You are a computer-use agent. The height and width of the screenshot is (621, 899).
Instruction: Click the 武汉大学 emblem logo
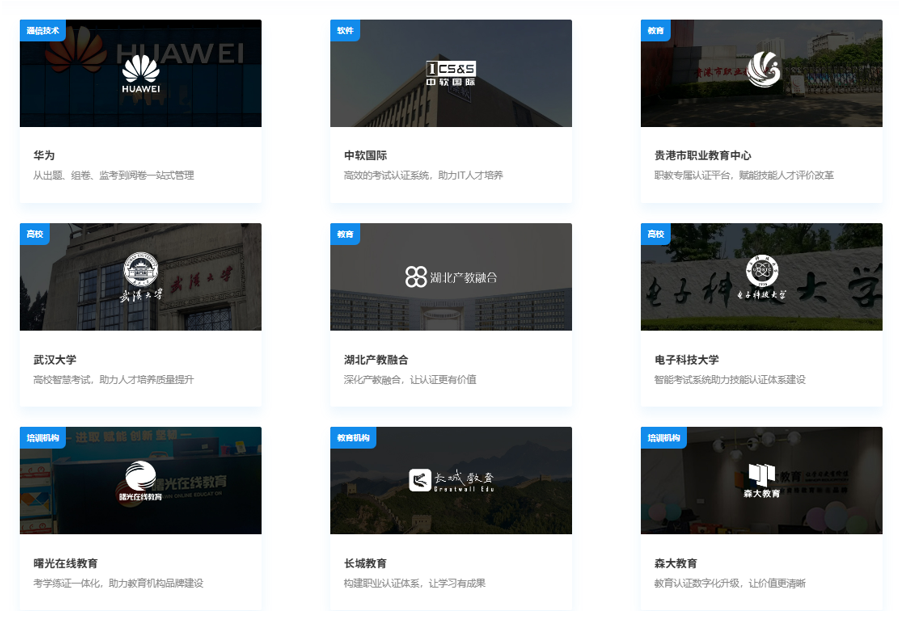(x=140, y=277)
